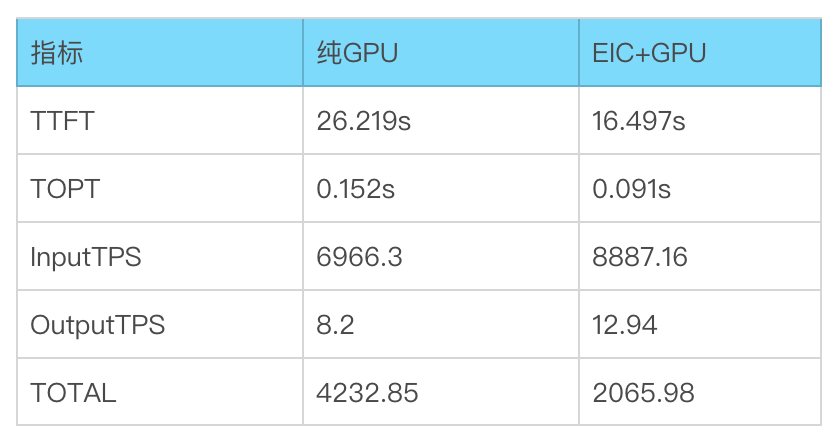Click the 8.2 OutputTPS value

coord(335,325)
